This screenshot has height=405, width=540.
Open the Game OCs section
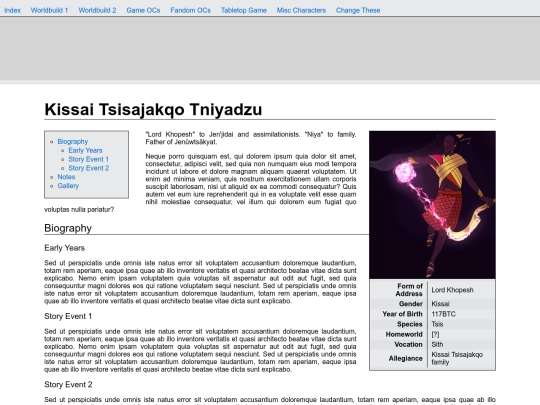pos(143,10)
